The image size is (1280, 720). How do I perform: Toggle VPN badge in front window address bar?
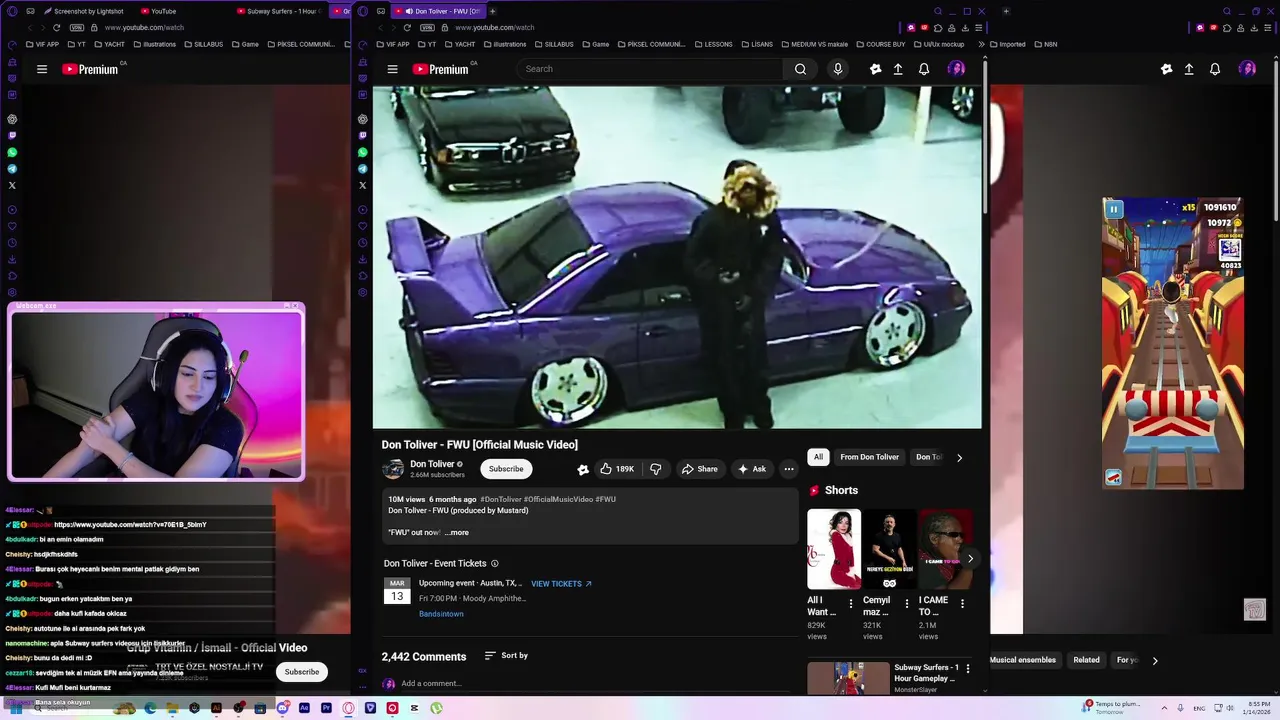point(427,27)
